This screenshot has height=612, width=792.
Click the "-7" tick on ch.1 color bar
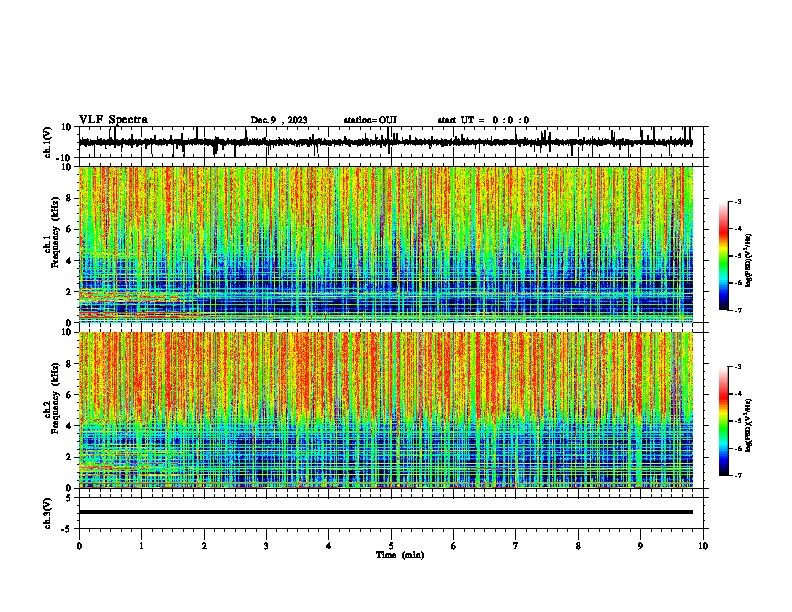pos(738,310)
